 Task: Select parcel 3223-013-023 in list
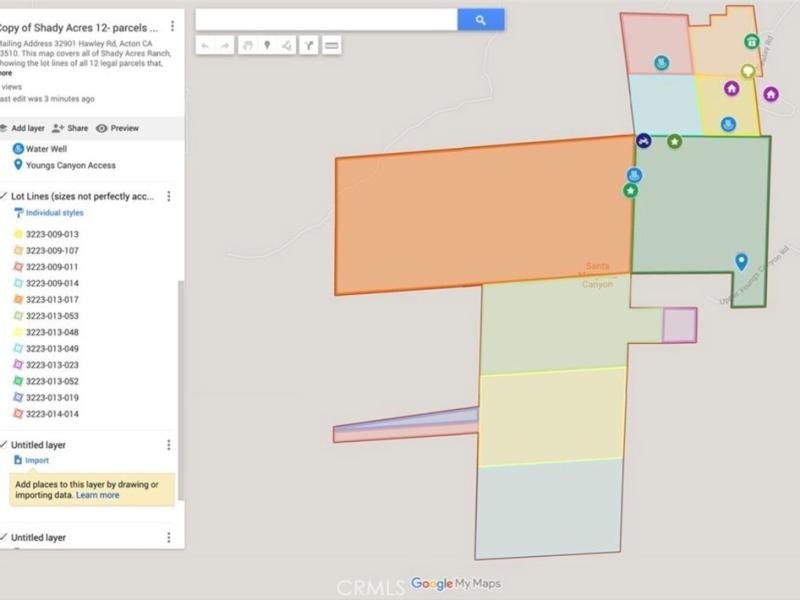[x=46, y=365]
